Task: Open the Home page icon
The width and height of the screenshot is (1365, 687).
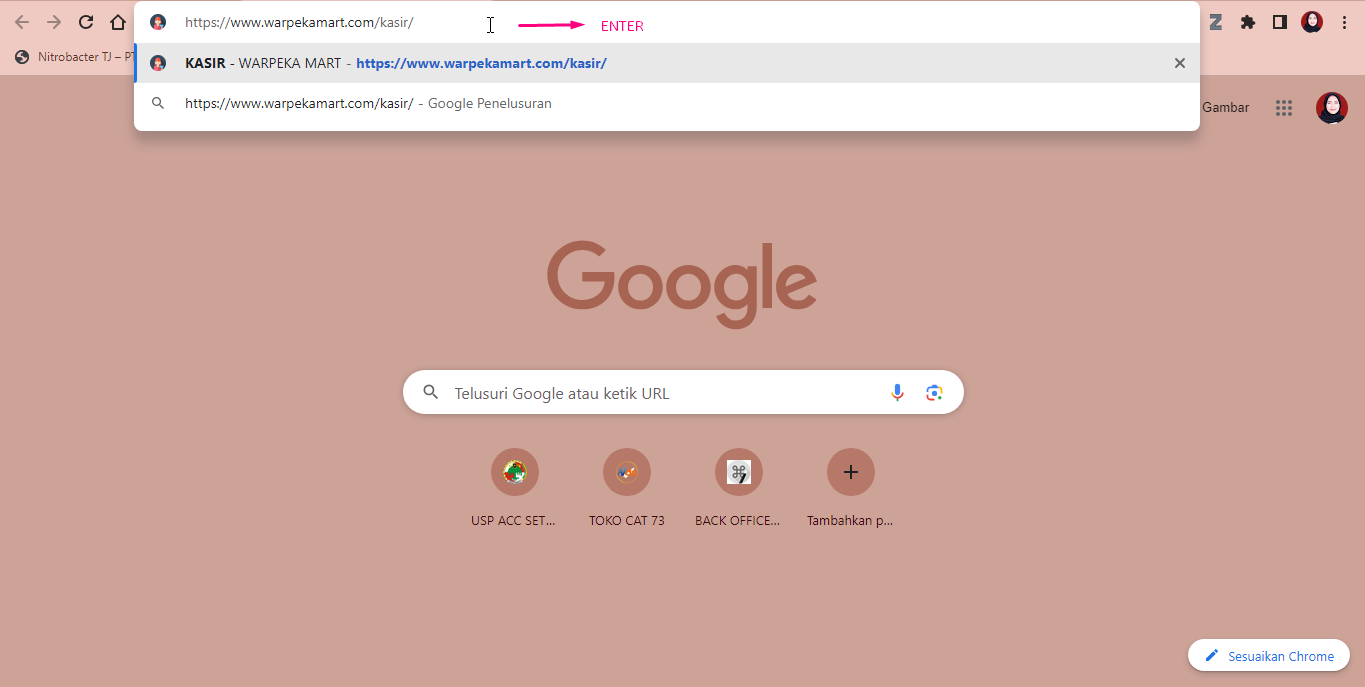Action: (x=118, y=22)
